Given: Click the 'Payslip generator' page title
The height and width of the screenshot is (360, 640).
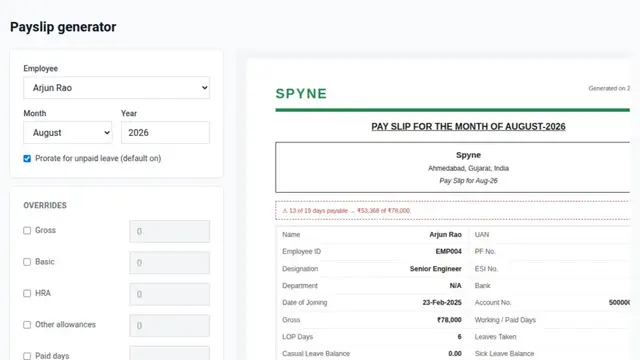Looking at the screenshot, I should click(x=63, y=27).
